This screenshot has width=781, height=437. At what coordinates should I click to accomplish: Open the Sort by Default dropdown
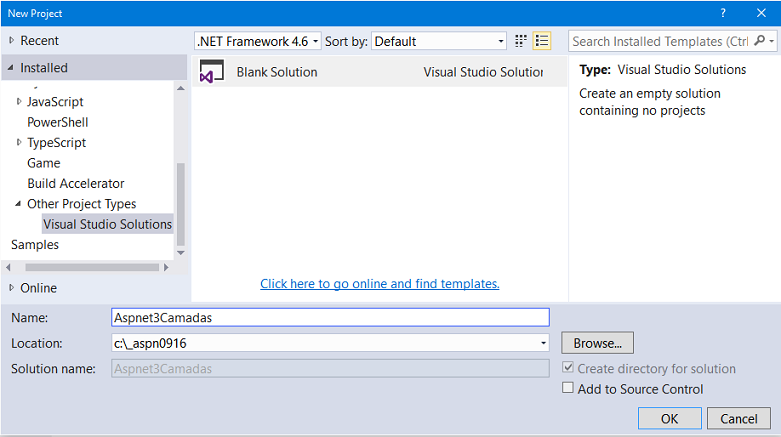click(x=439, y=41)
